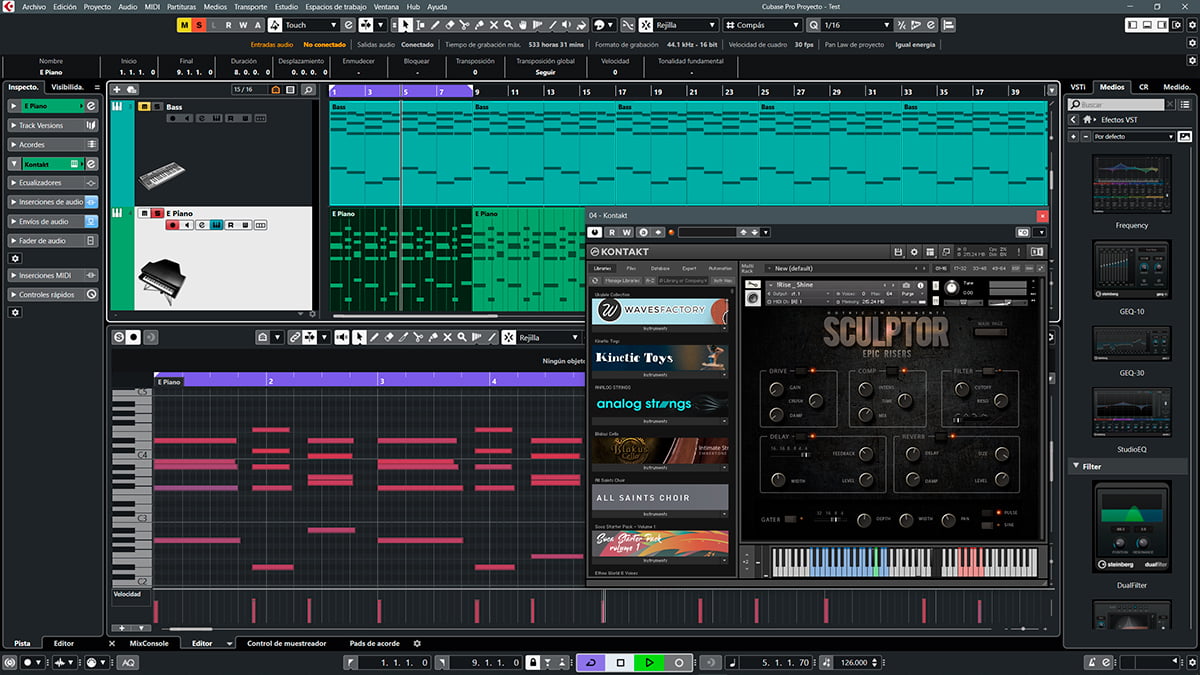Toggle record enable on the E Piano track
The height and width of the screenshot is (675, 1200).
(x=173, y=225)
